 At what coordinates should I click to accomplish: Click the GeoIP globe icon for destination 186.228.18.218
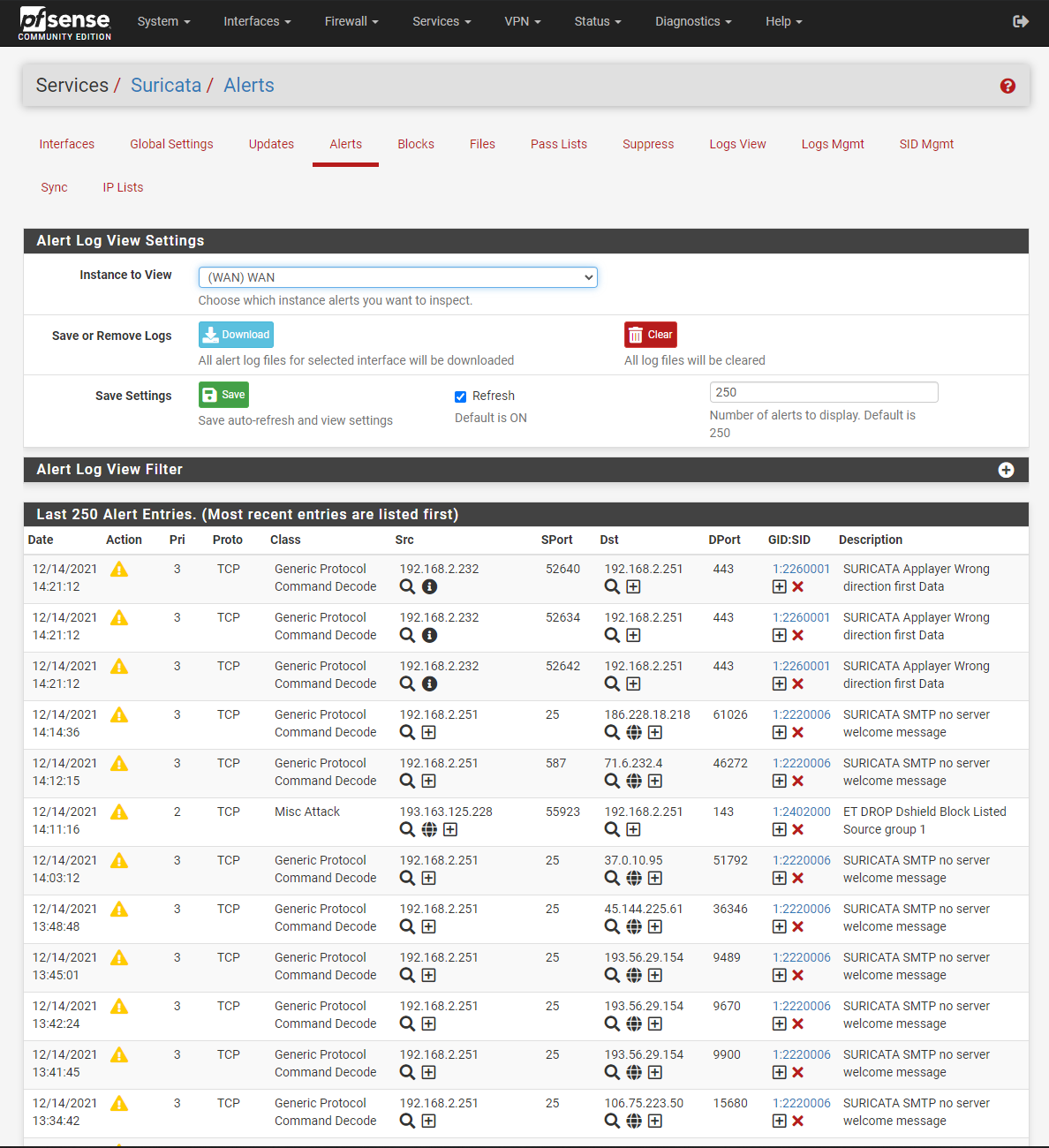[634, 732]
